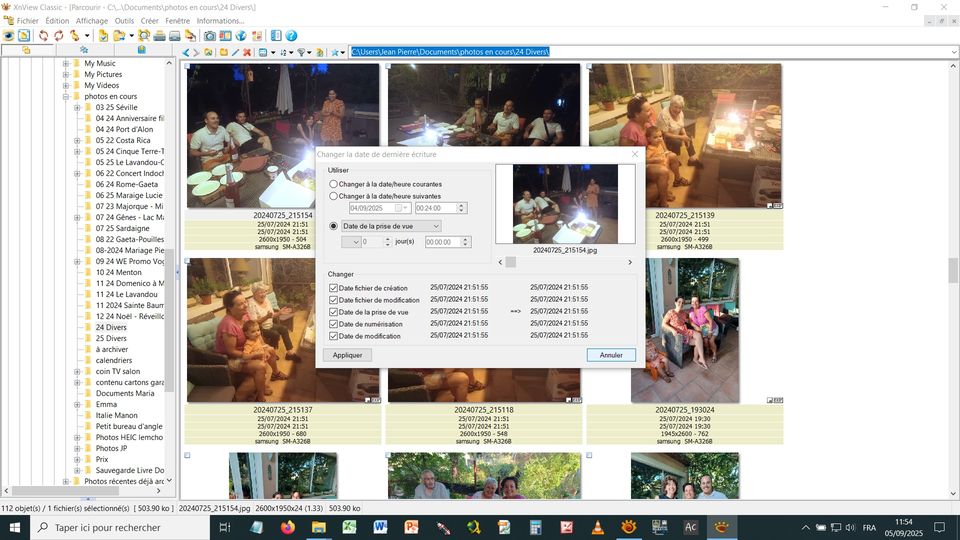Expand the 'Emma' folder node

(x=77, y=404)
